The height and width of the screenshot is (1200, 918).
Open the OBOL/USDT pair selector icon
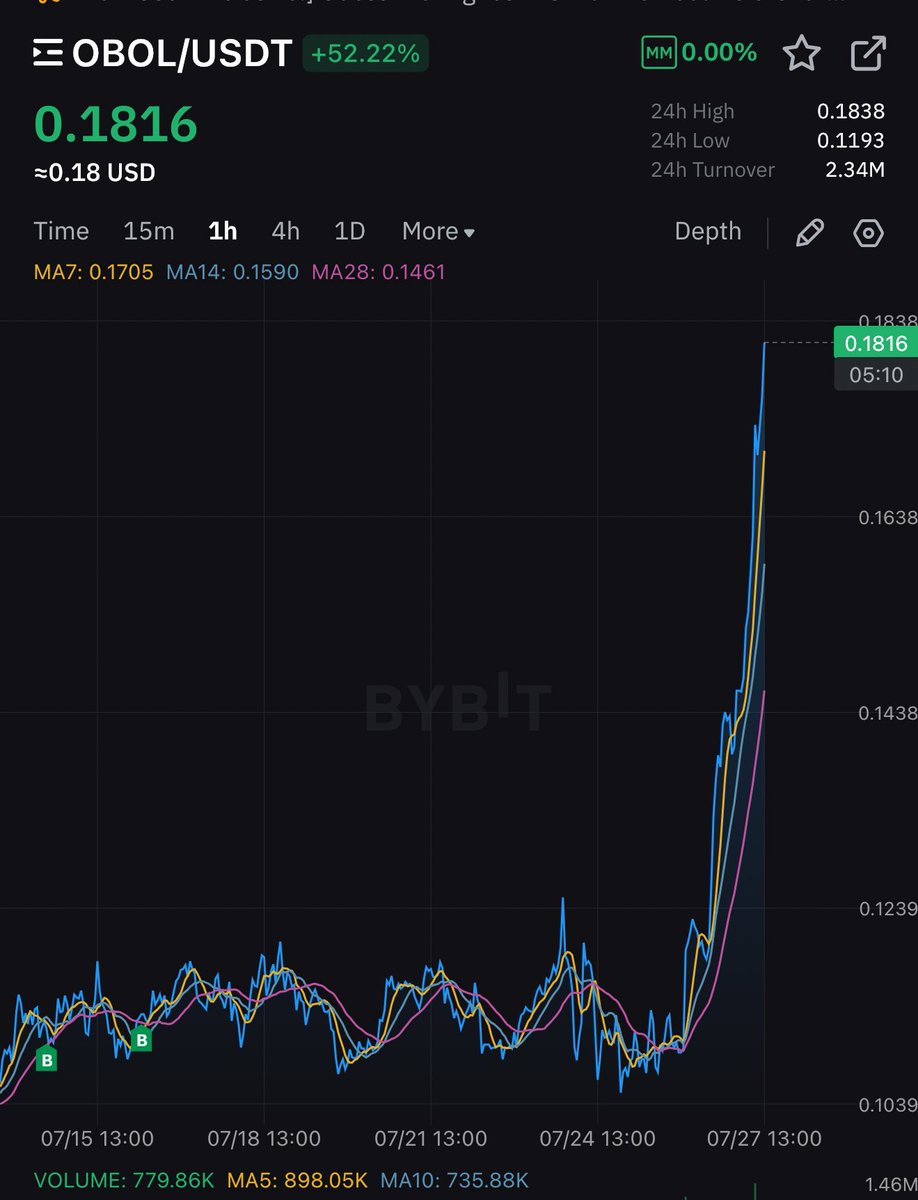[49, 53]
